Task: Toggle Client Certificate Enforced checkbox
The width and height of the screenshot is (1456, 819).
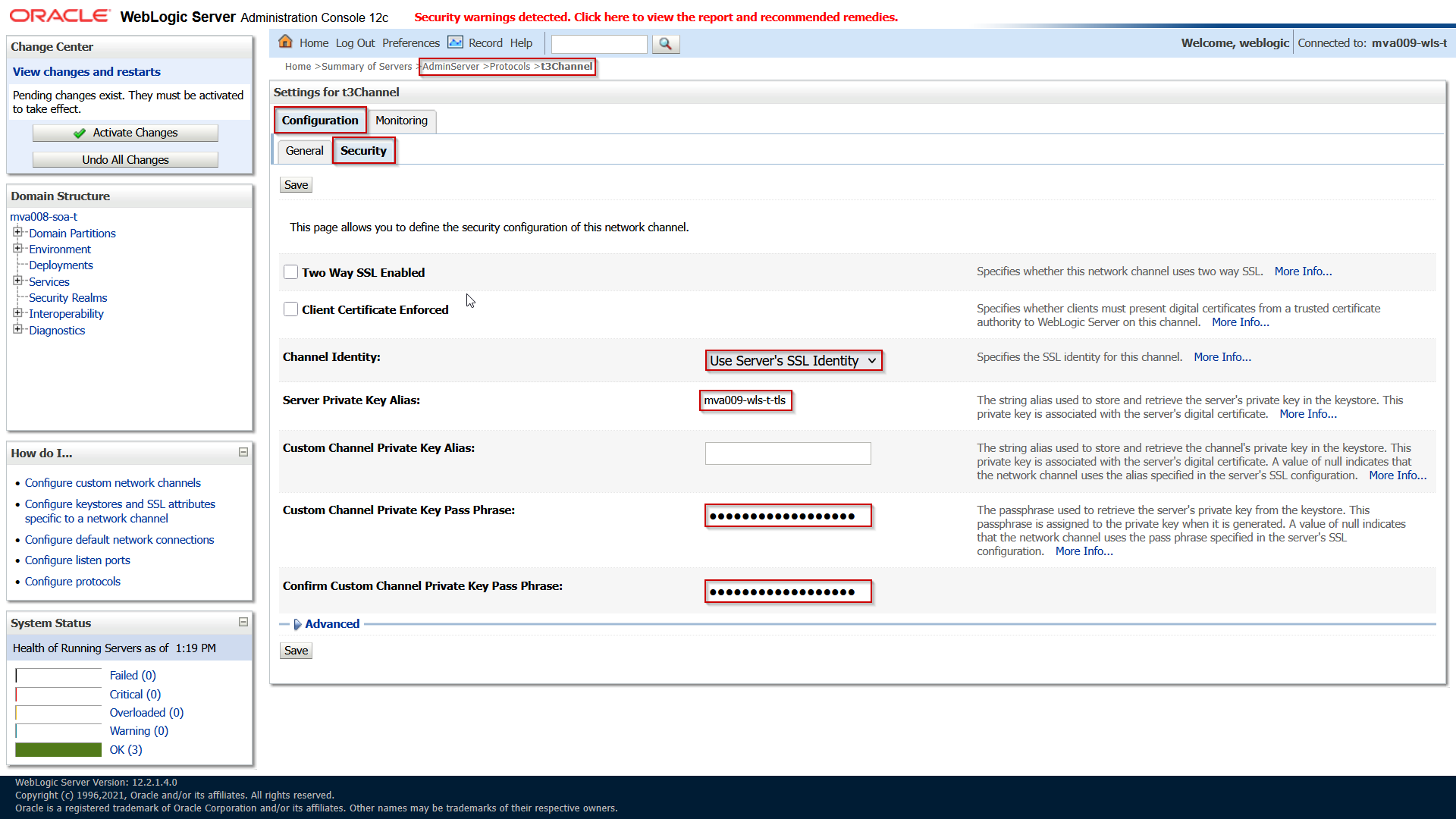Action: pos(290,309)
